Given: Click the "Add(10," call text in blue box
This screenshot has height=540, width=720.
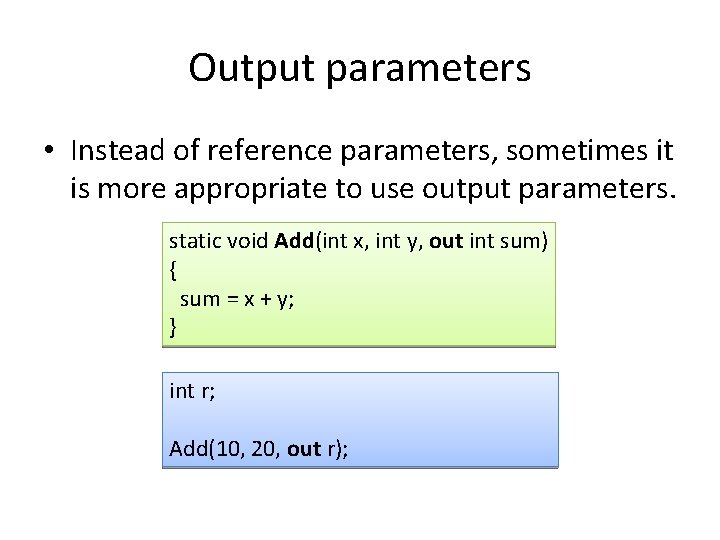Looking at the screenshot, I should tap(202, 449).
